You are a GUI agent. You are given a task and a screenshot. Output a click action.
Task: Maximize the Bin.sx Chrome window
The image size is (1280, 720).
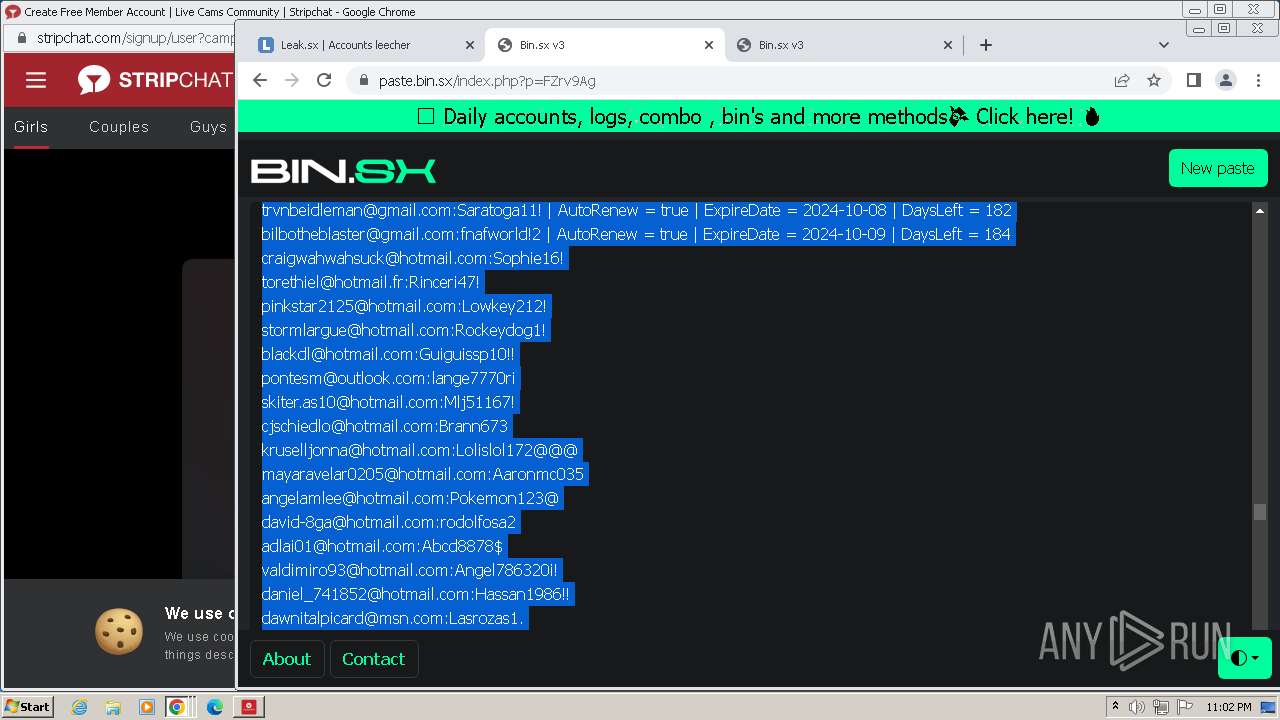1224,29
